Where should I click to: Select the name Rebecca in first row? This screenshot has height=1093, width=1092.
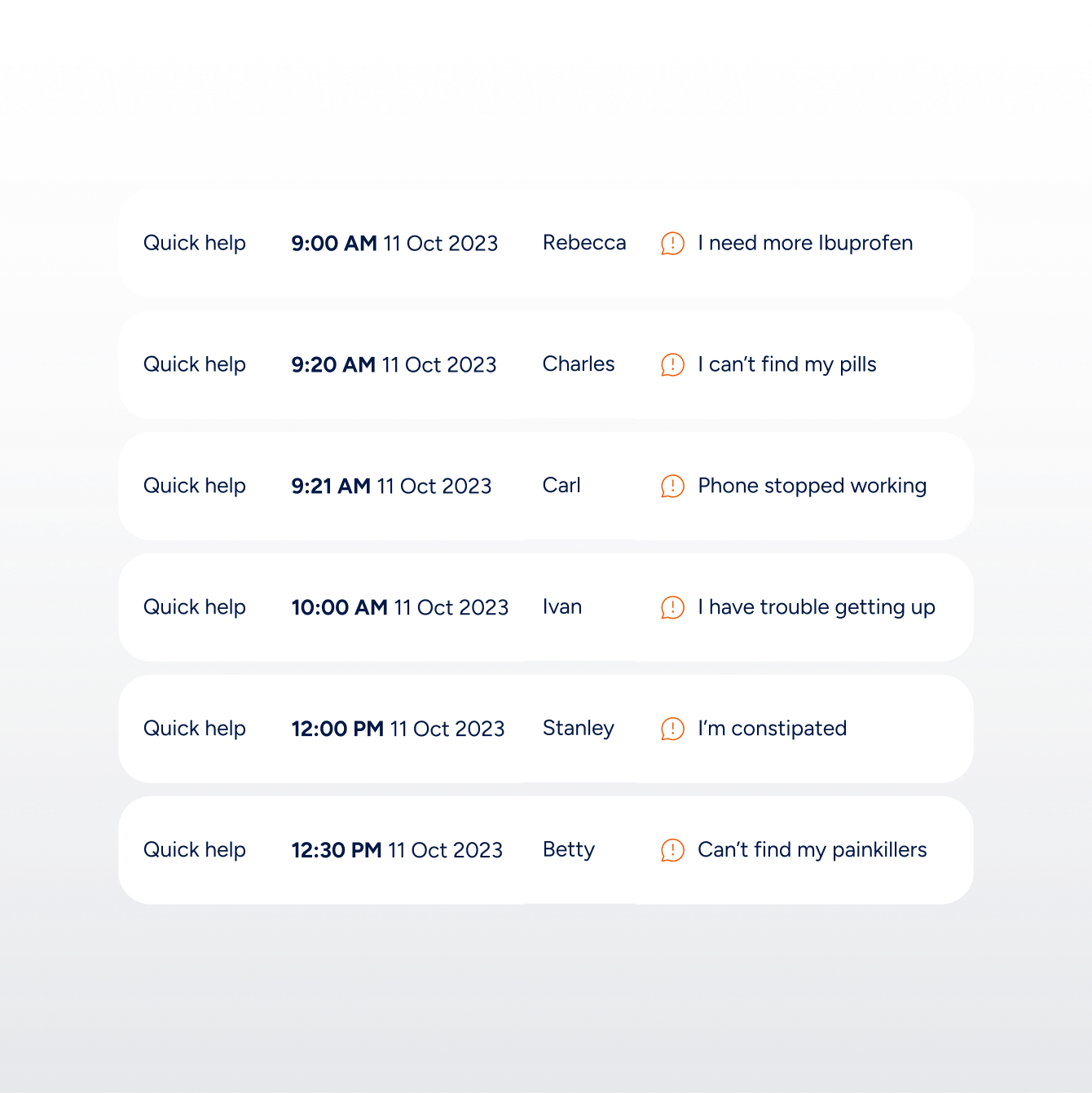click(584, 243)
